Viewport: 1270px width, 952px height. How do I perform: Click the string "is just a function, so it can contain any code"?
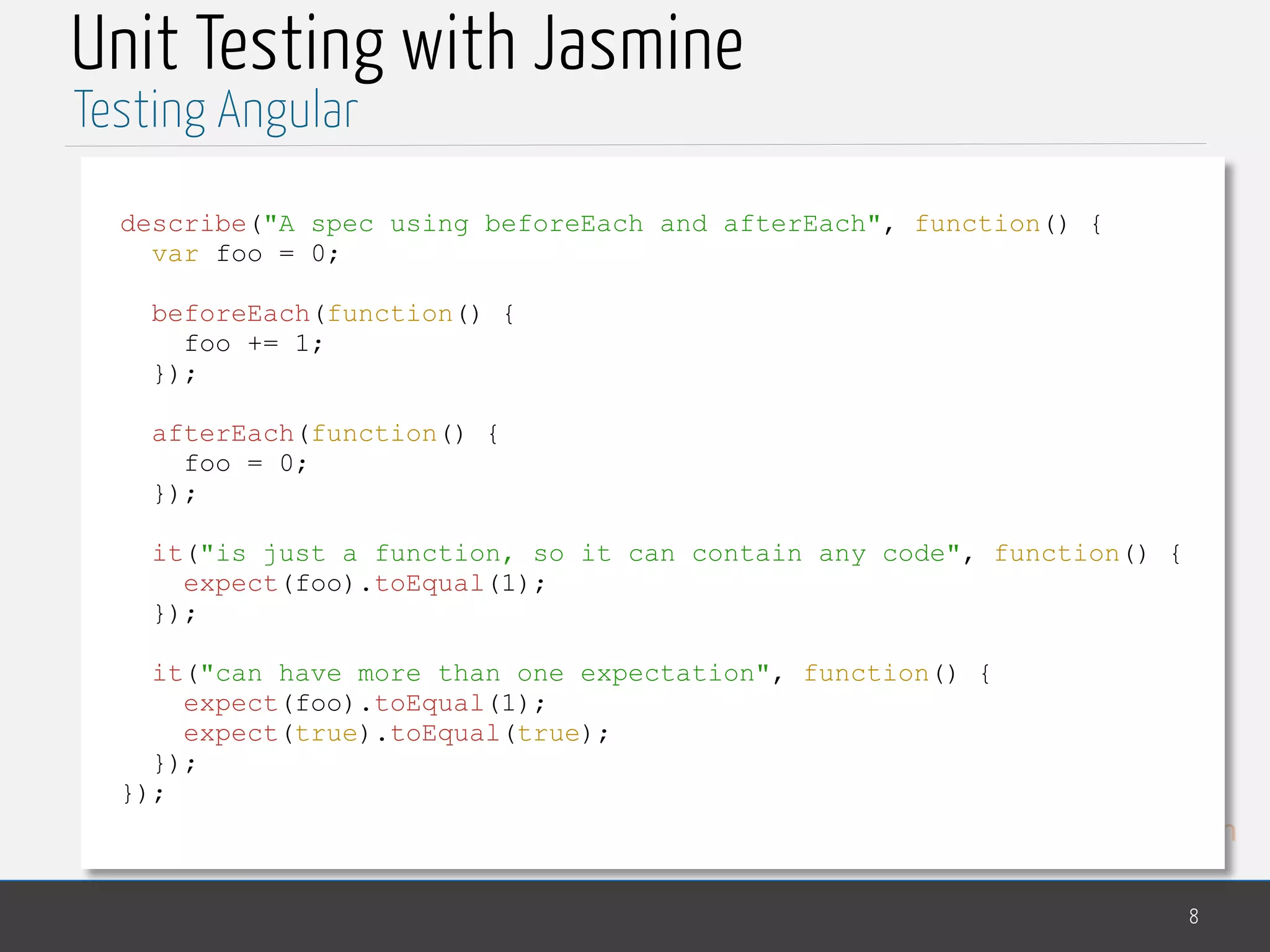pos(580,553)
